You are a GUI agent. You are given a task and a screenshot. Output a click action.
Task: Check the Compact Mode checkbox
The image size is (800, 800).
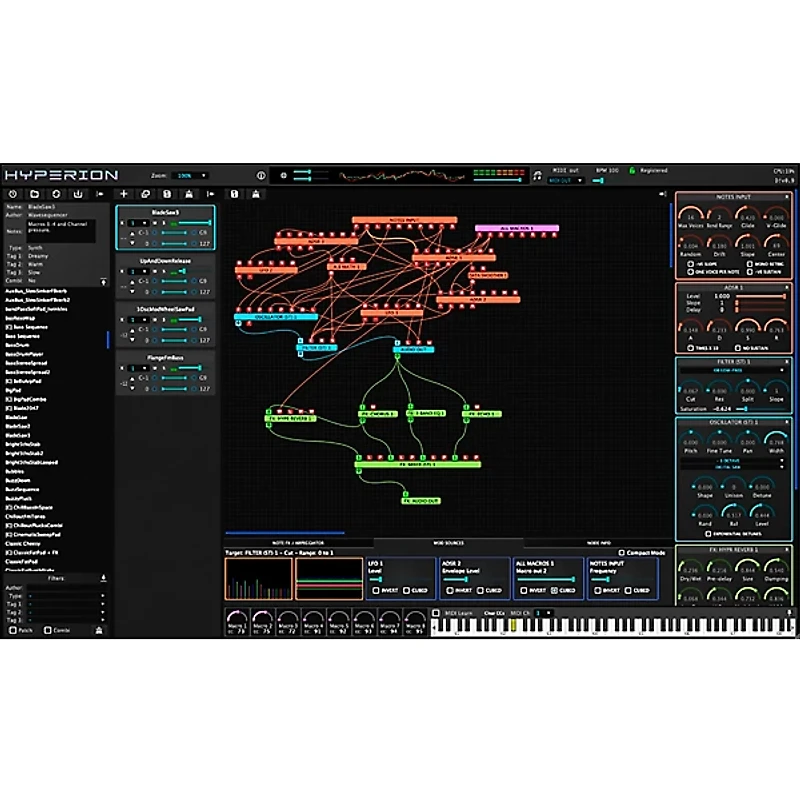click(622, 552)
